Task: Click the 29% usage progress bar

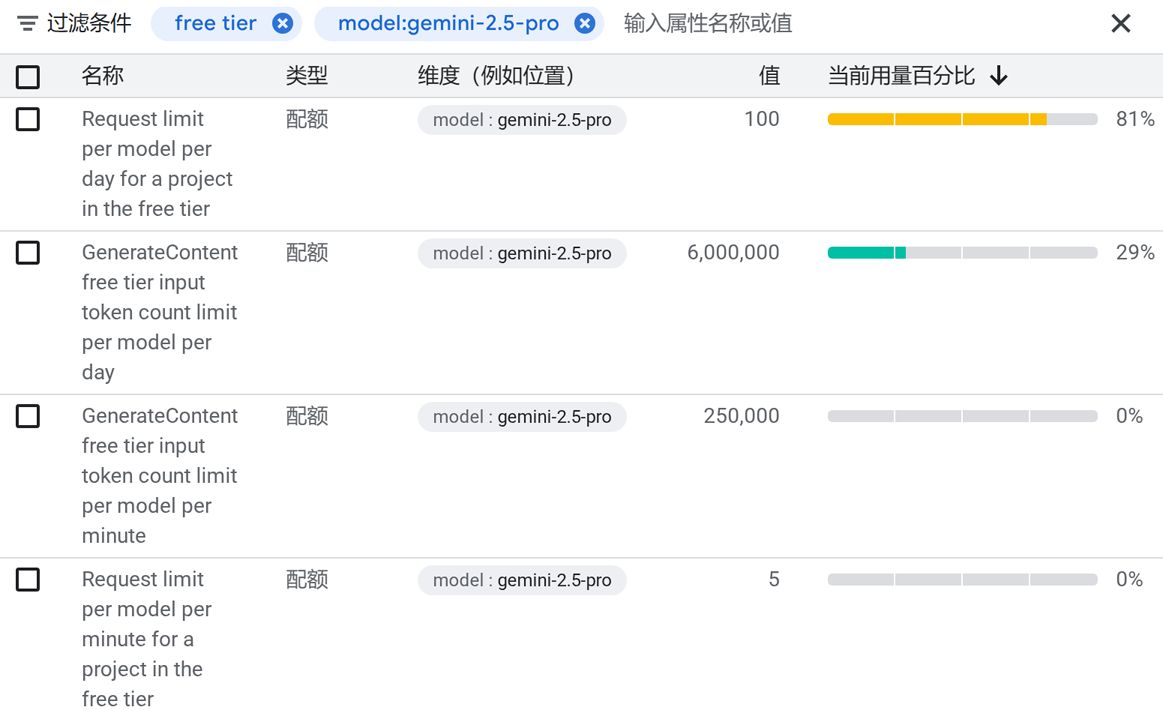Action: pos(960,253)
